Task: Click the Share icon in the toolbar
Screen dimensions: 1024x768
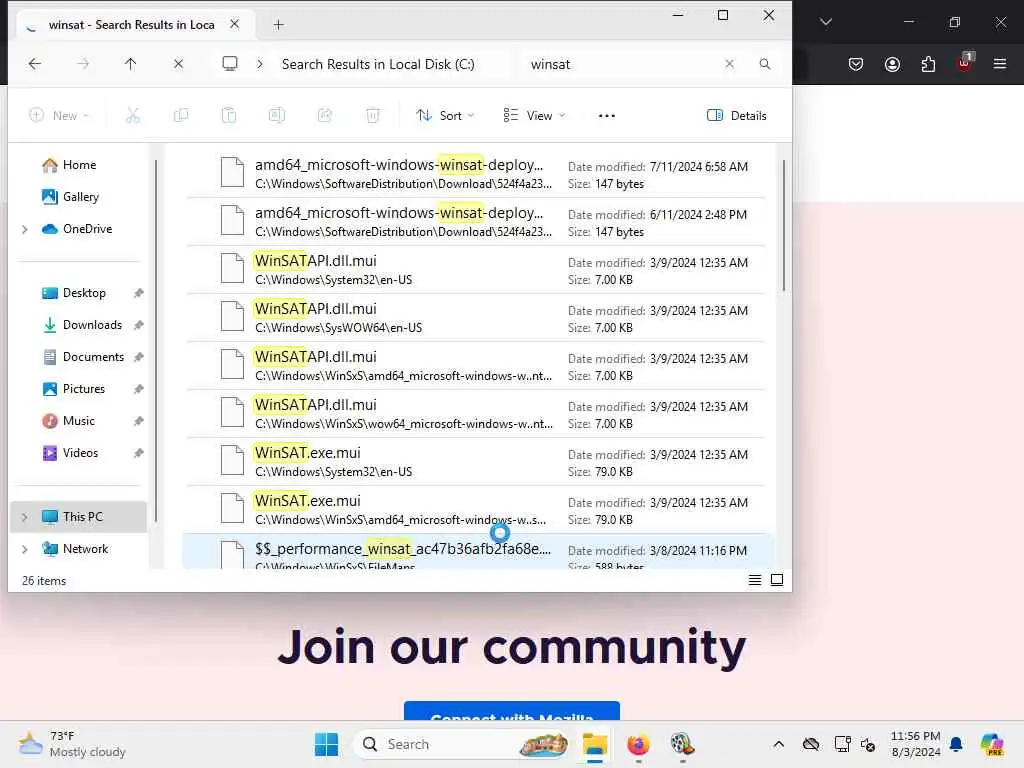Action: click(x=325, y=116)
